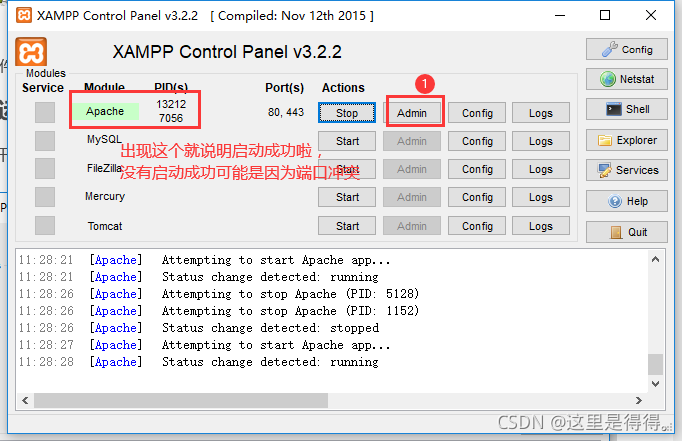Open FileZilla Config menu
The image size is (682, 441).
[x=477, y=169]
